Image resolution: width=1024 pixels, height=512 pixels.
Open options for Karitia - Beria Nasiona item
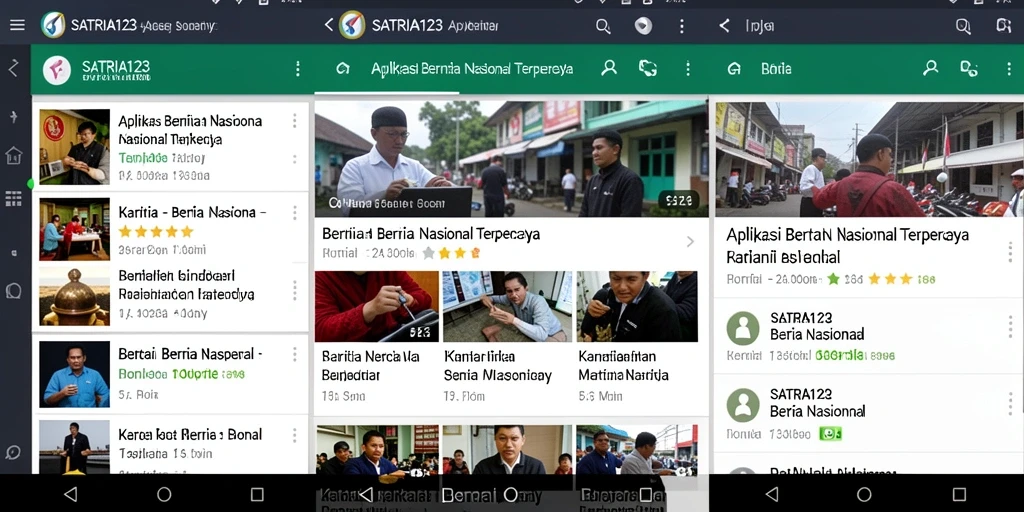[x=295, y=212]
